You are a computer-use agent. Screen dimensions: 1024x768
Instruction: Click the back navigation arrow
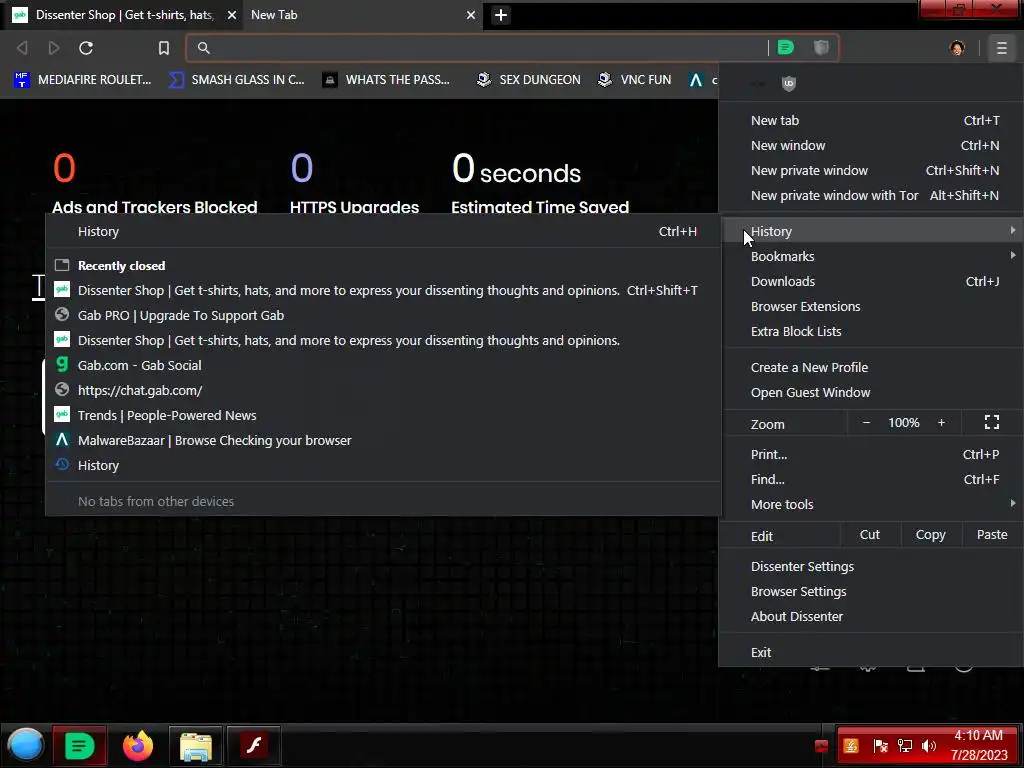pyautogui.click(x=22, y=48)
